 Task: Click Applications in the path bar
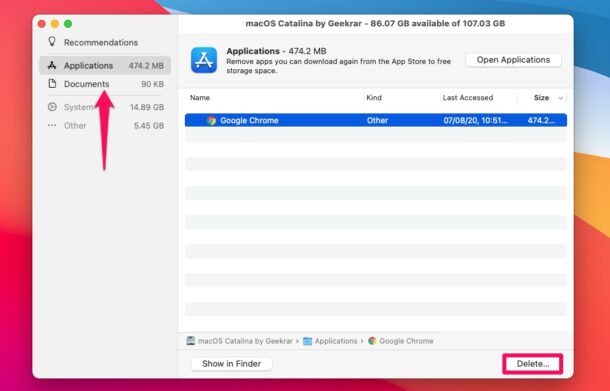(336, 341)
